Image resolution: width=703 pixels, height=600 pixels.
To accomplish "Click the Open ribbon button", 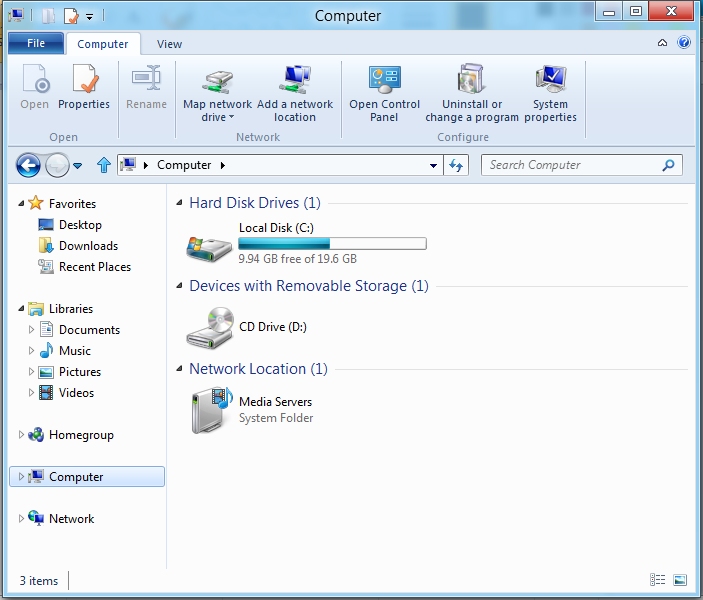I will 35,87.
